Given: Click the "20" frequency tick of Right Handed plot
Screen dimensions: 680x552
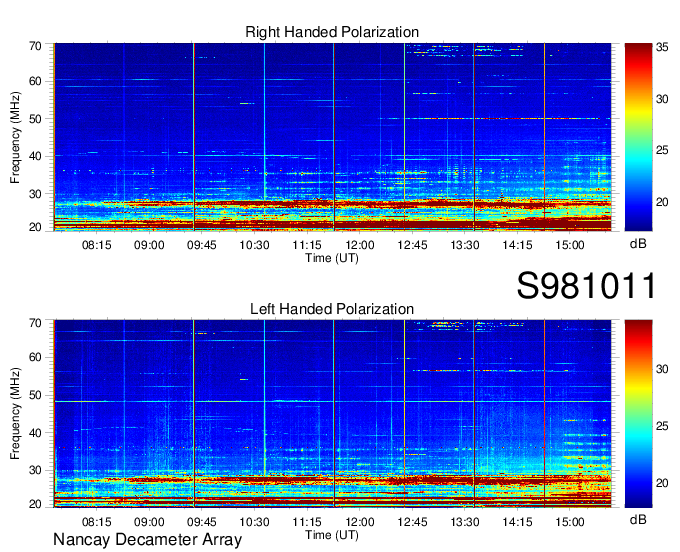Looking at the screenshot, I should pos(35,227).
